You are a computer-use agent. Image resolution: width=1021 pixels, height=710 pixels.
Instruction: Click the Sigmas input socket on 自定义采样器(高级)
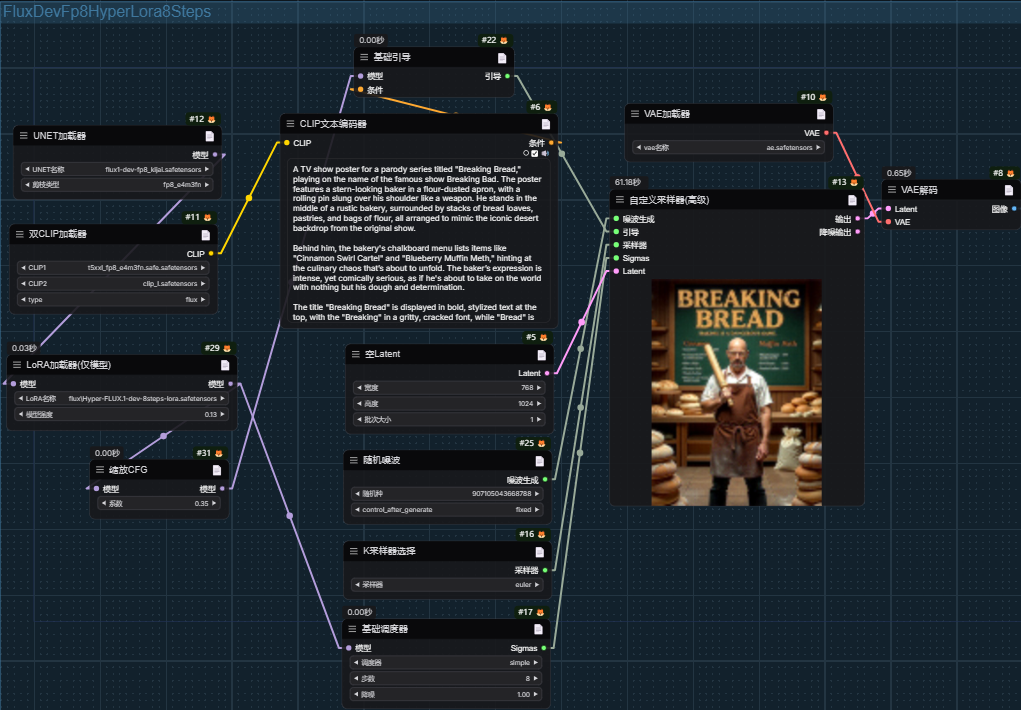(x=616, y=258)
